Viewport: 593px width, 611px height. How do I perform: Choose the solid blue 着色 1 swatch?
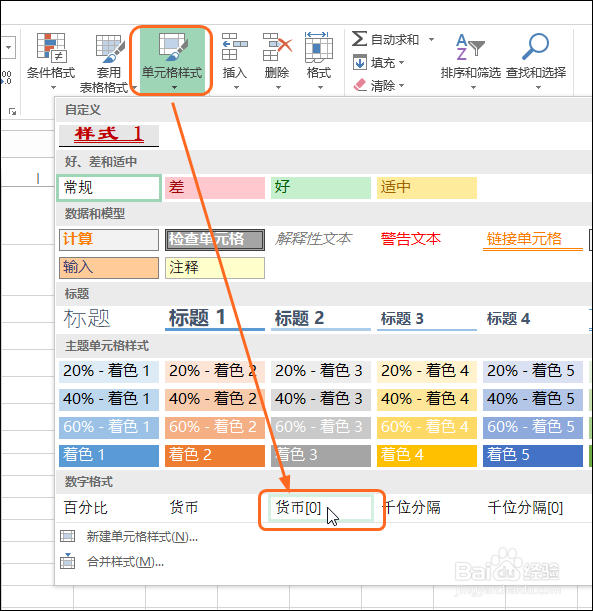coord(109,456)
